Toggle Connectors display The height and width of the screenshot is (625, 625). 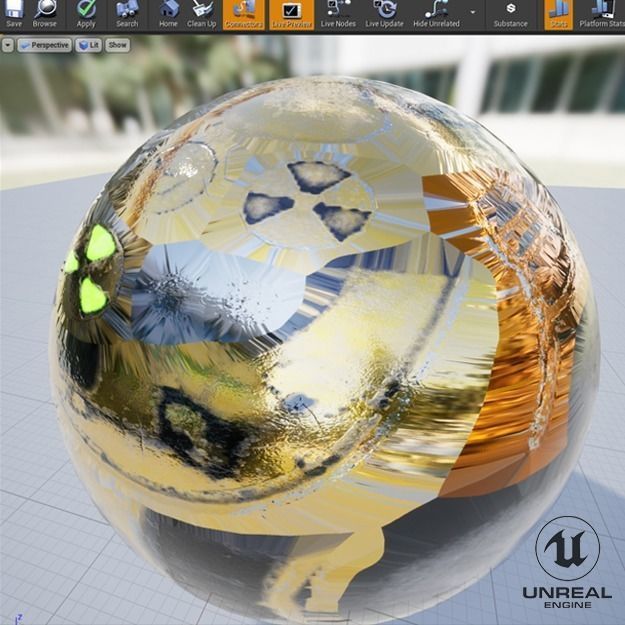244,14
